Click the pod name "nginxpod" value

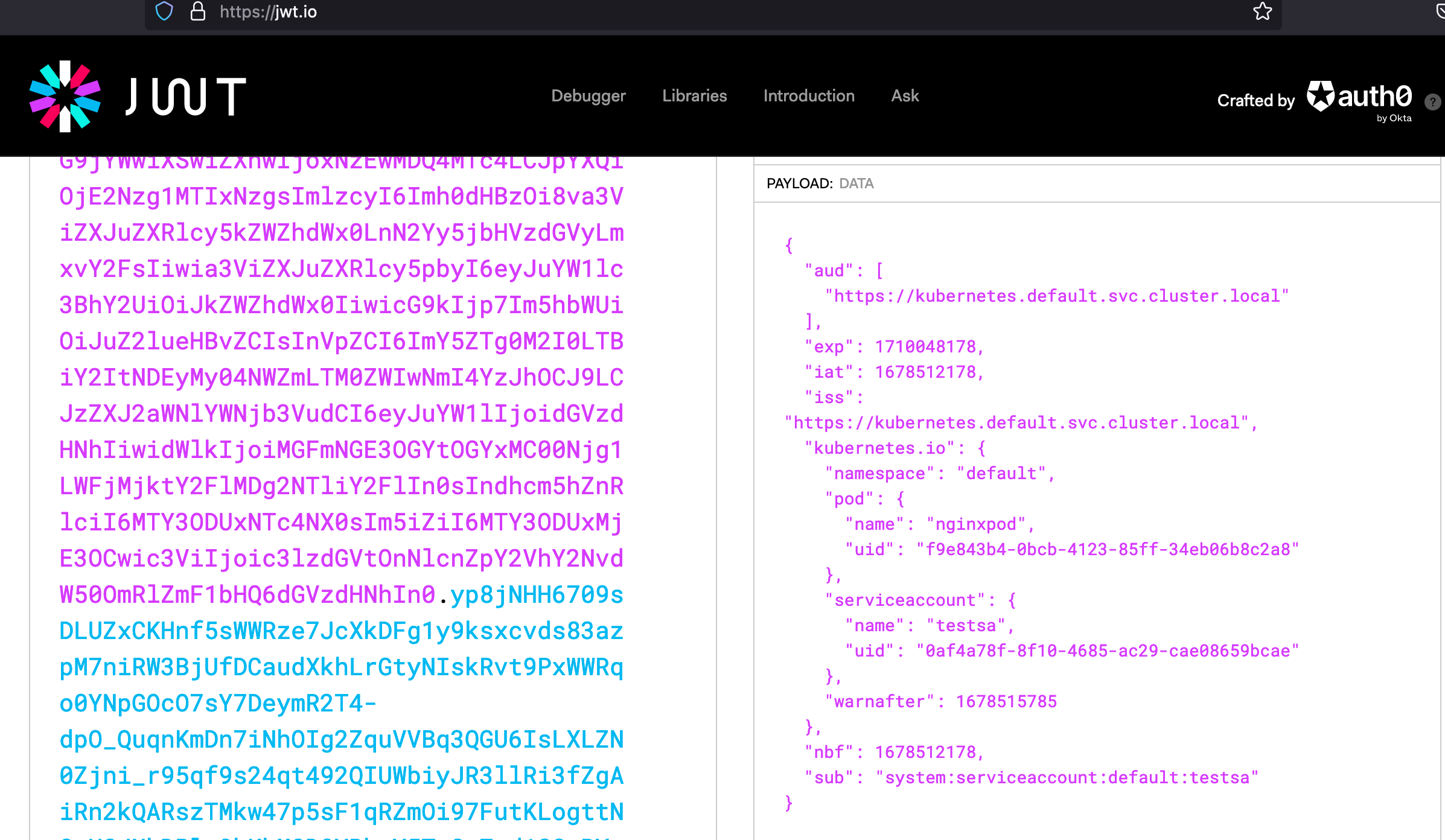tap(976, 524)
